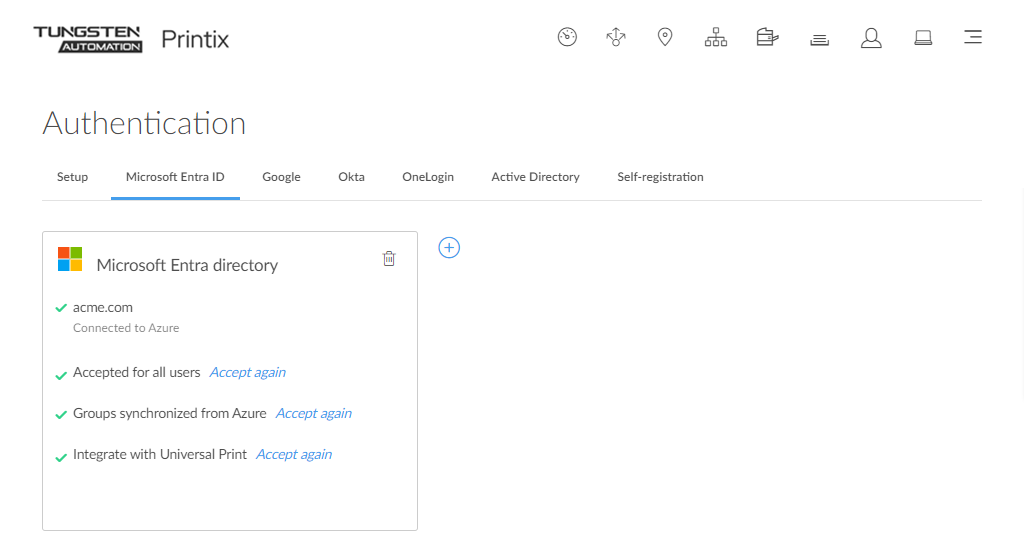Click the Tungsten Automation logo
Image resolution: width=1024 pixels, height=557 pixels.
(x=88, y=39)
